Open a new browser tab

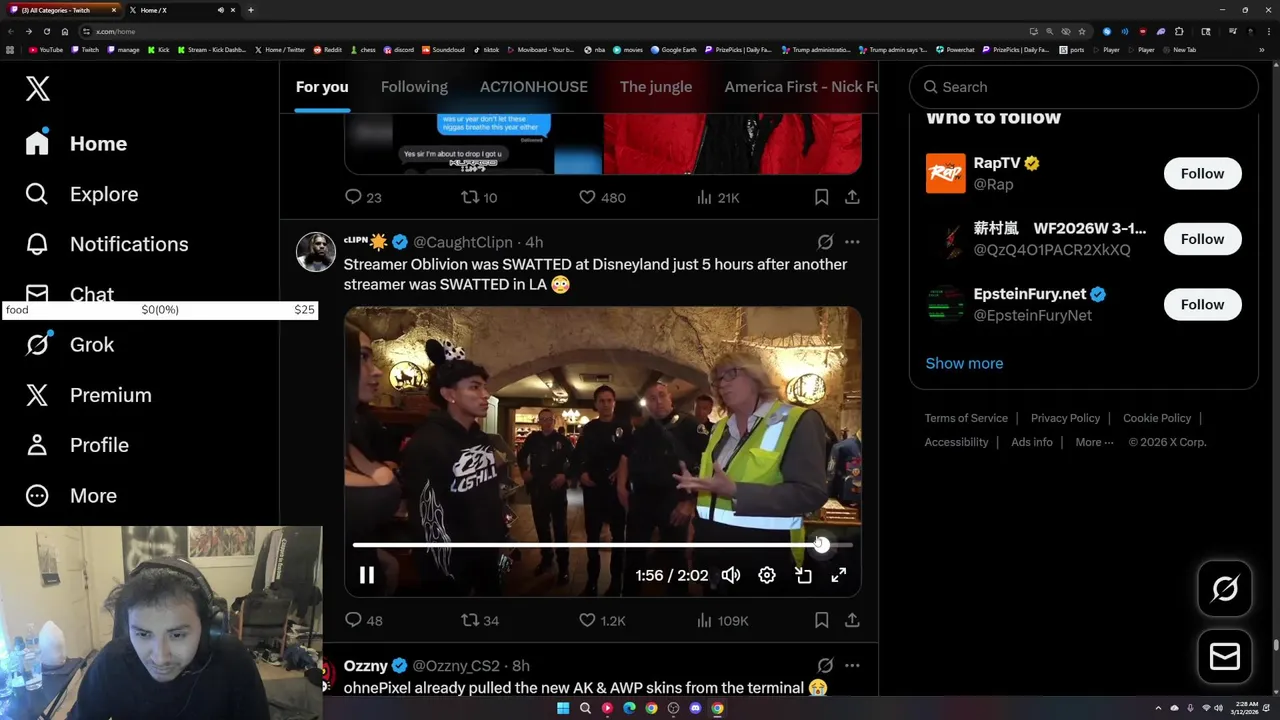click(250, 10)
